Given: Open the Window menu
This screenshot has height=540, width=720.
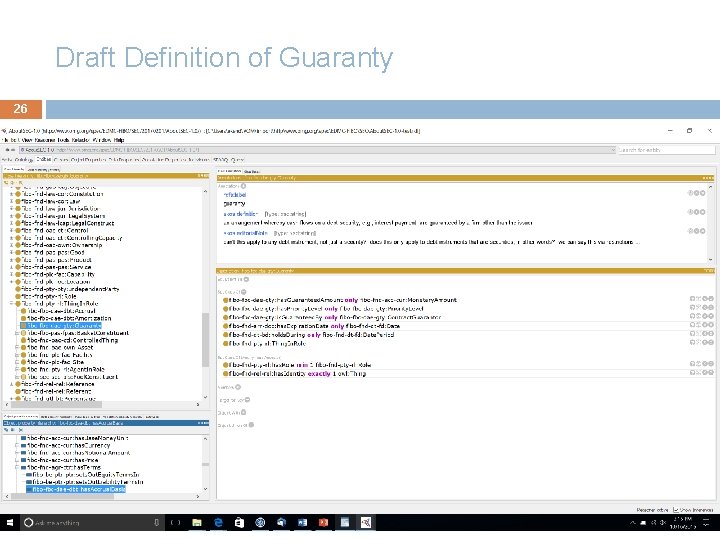Looking at the screenshot, I should (x=101, y=140).
